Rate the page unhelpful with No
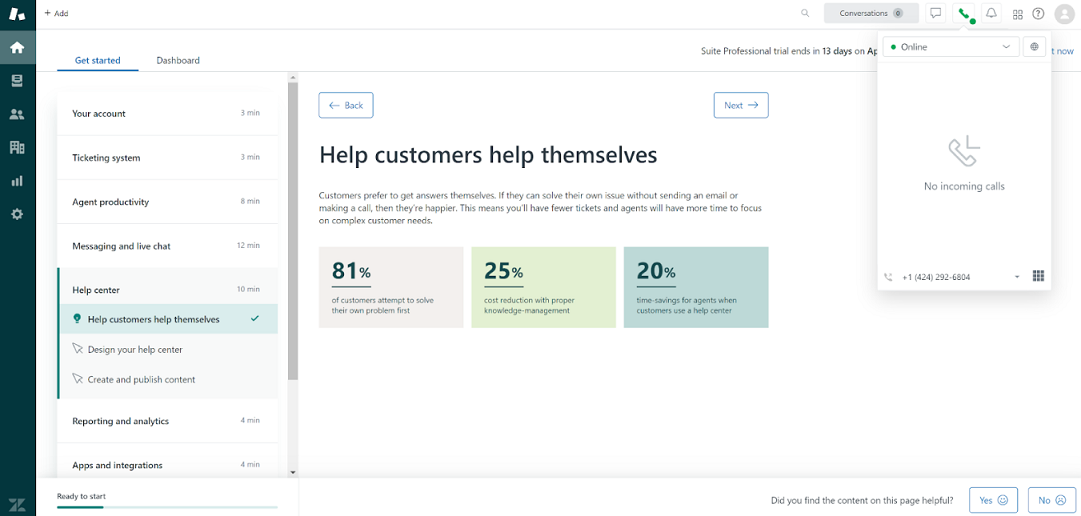Viewport: 1081px width, 516px height. [1051, 500]
